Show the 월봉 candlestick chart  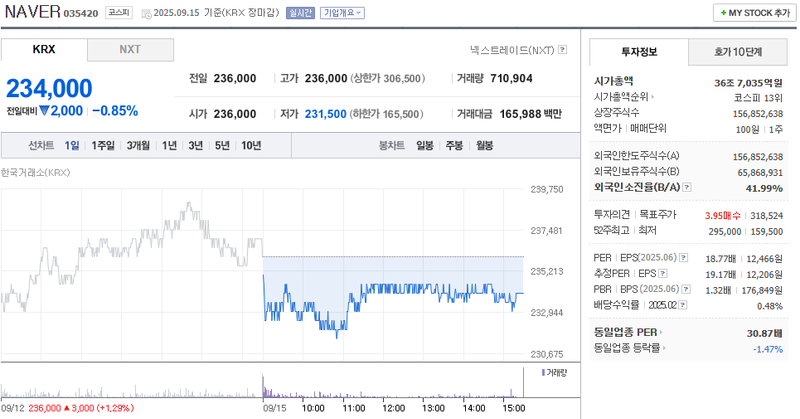(485, 145)
